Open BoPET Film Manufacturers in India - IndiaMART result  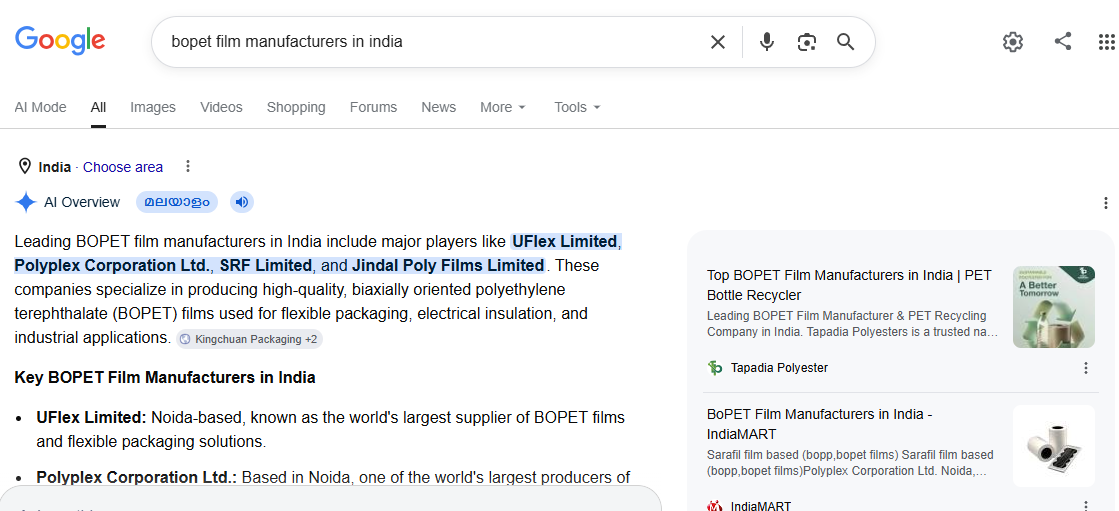coord(820,424)
